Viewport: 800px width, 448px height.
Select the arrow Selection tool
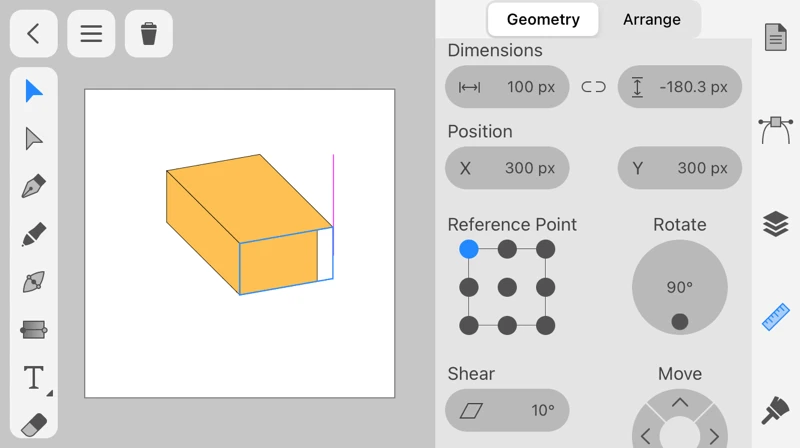click(34, 91)
